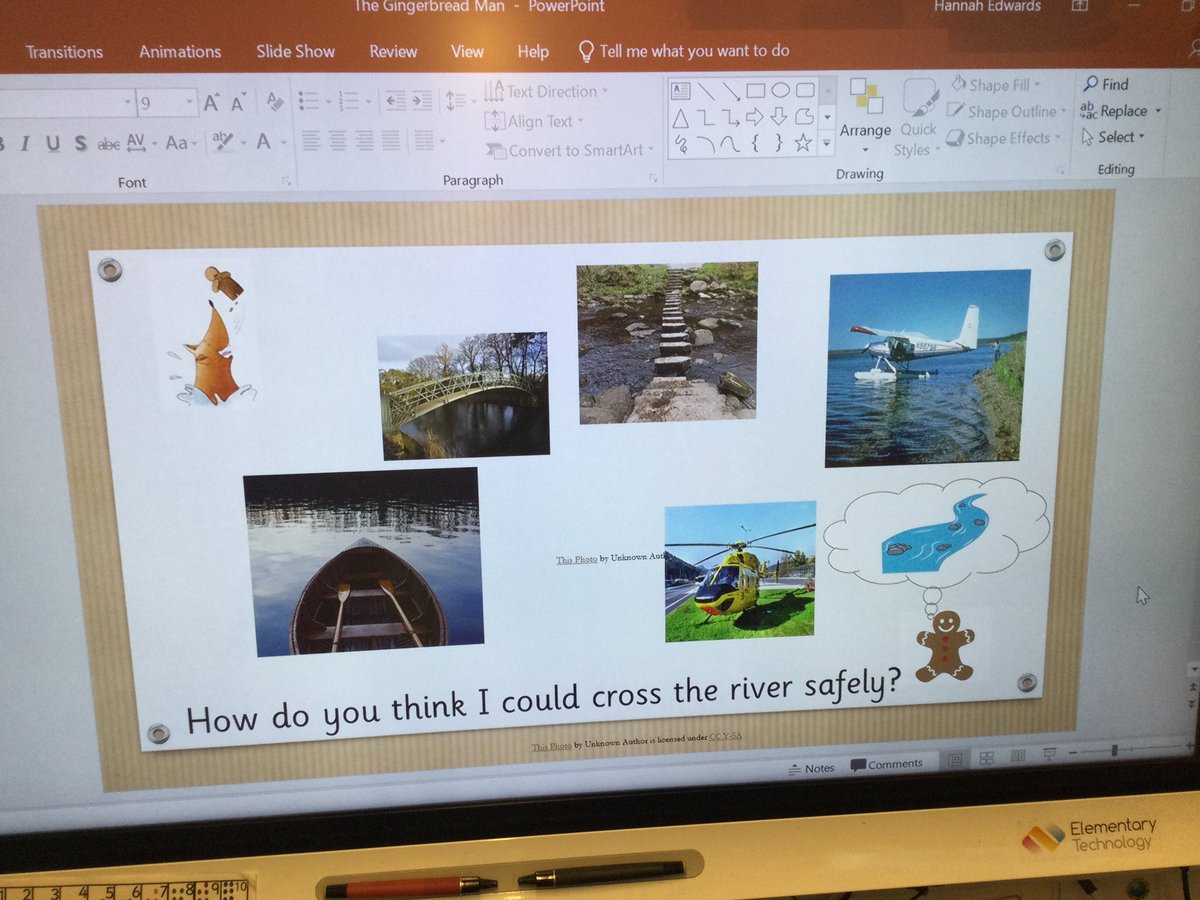
Task: Align text left
Action: 311,141
